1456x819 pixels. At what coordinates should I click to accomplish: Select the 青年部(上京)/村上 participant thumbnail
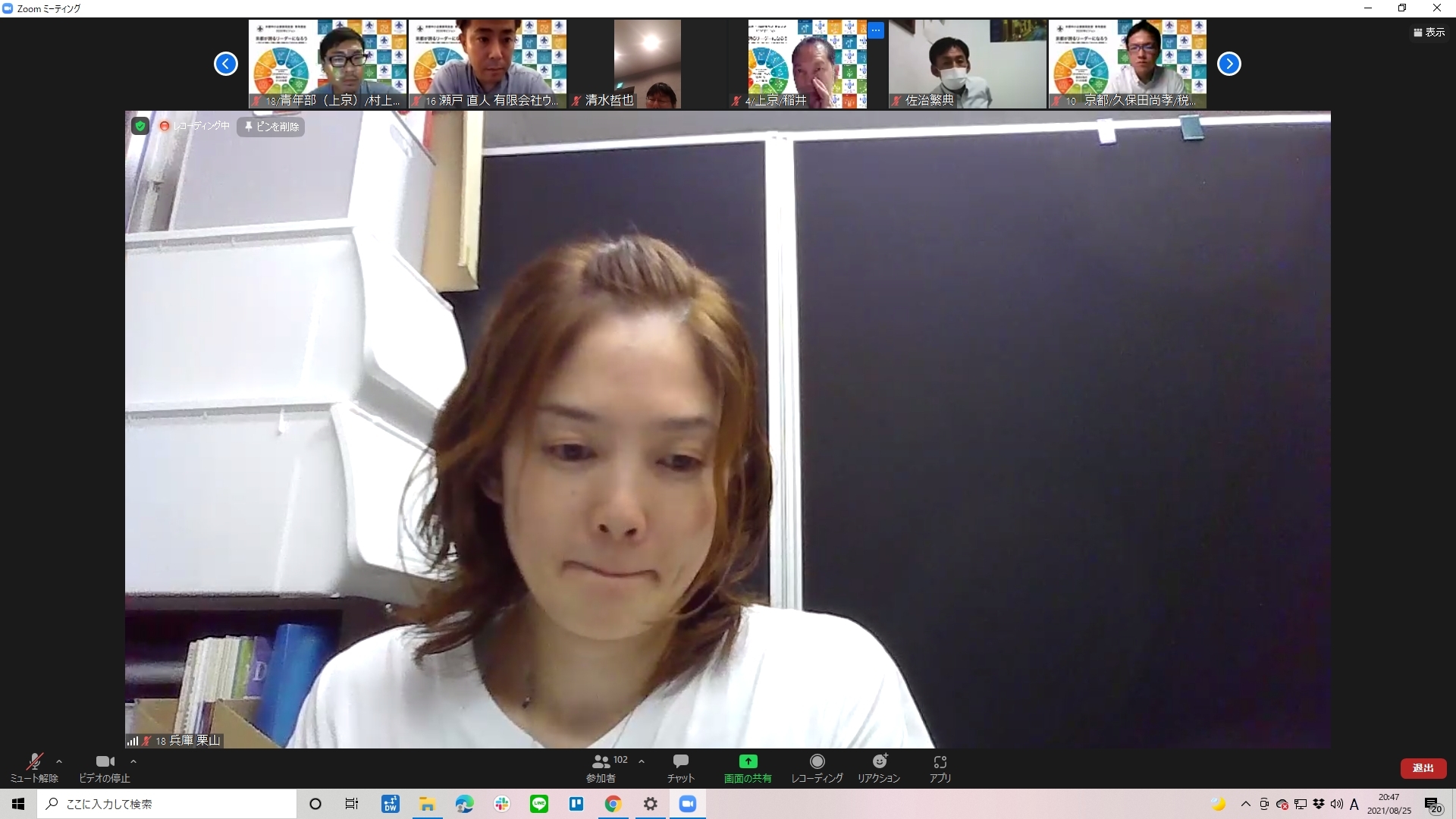(328, 64)
